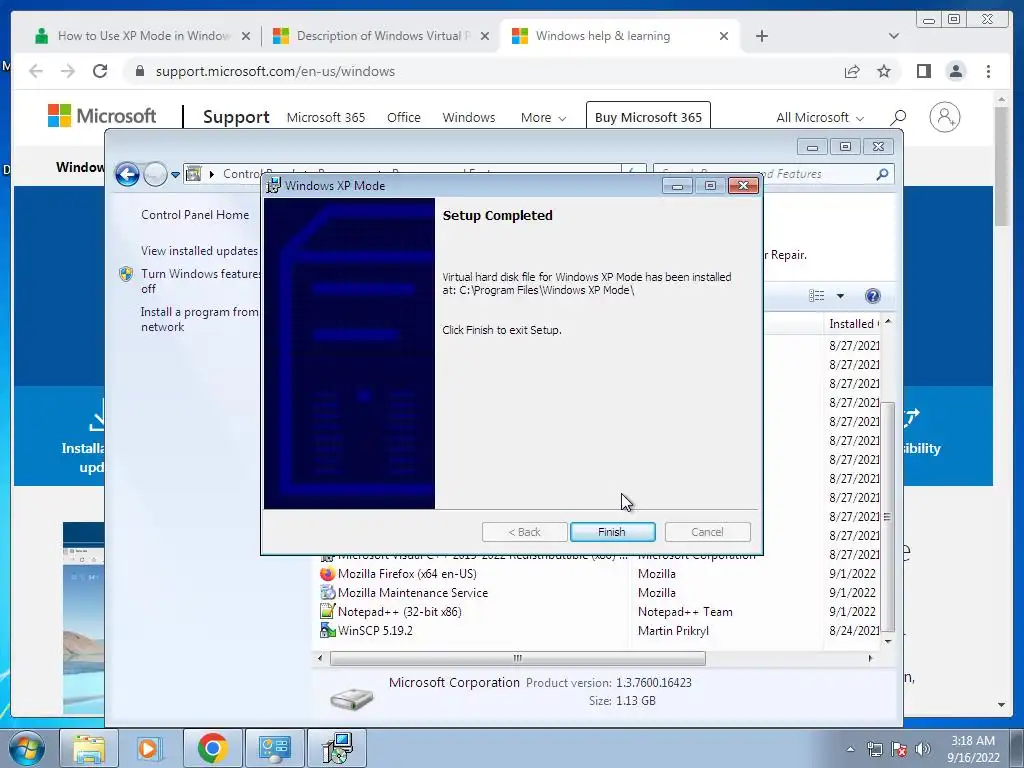The width and height of the screenshot is (1024, 768).
Task: Share this page icon in Chrome
Action: coord(852,71)
